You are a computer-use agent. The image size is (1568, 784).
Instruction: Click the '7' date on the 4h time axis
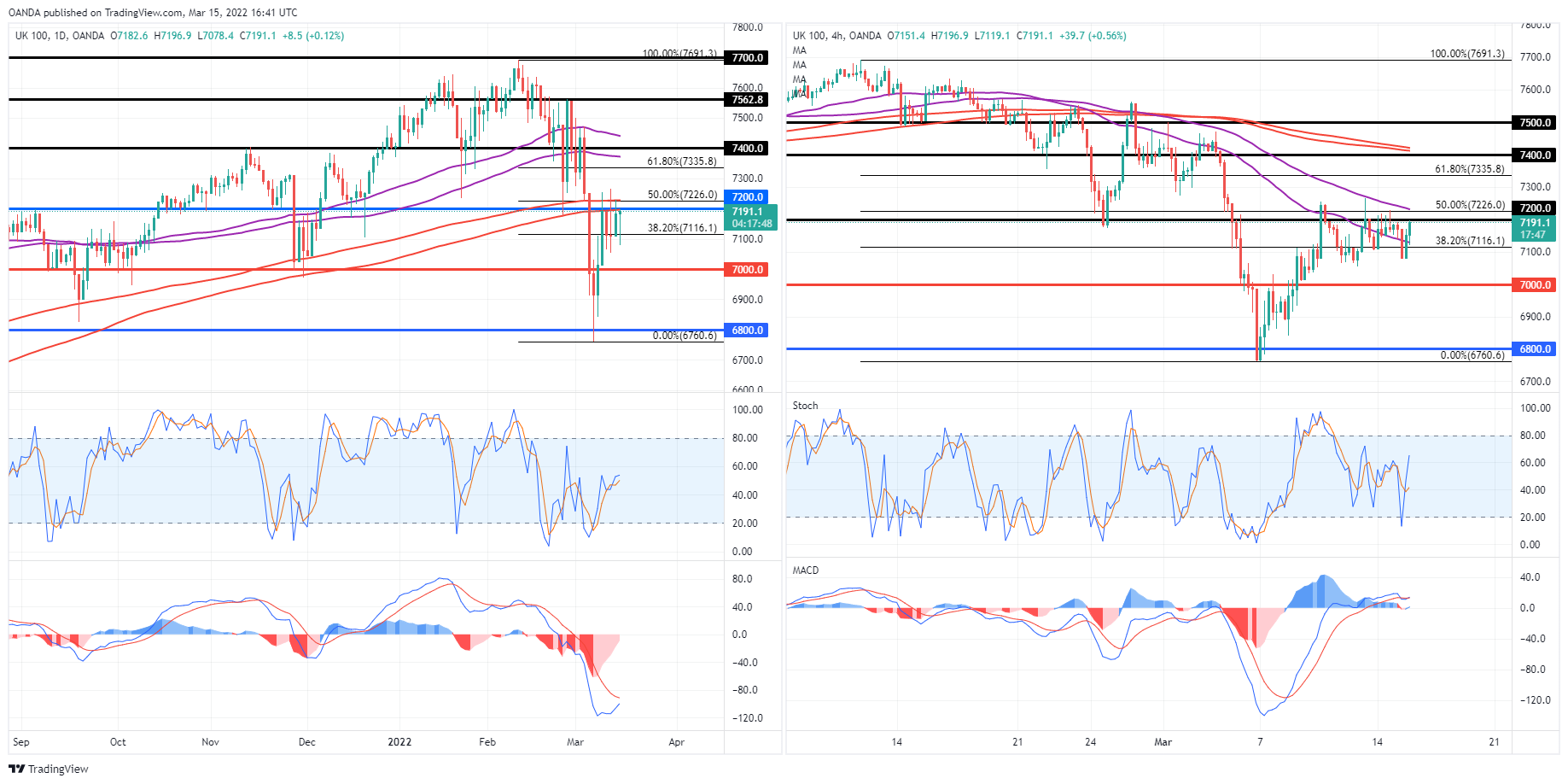(1260, 742)
